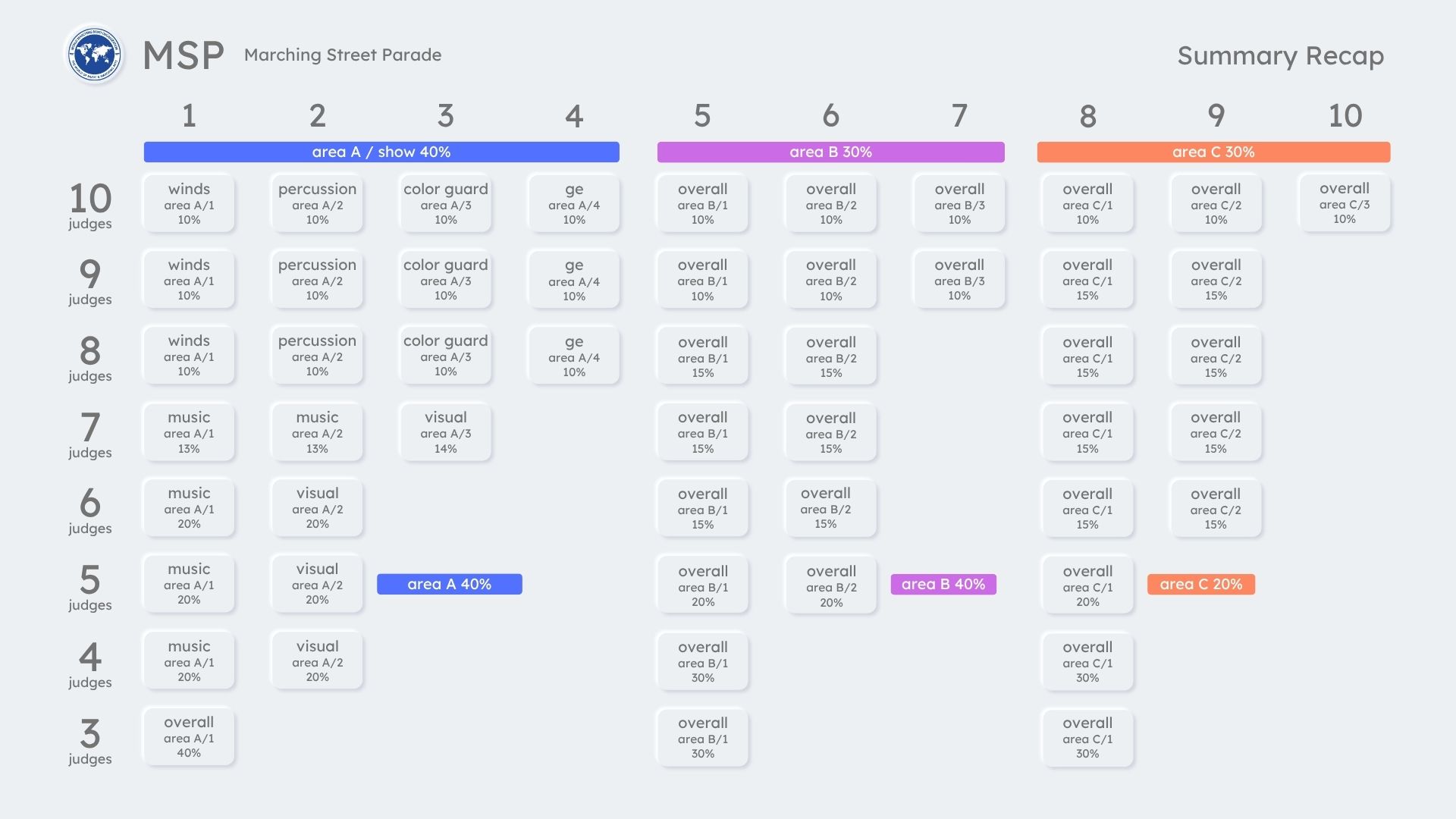The image size is (1456, 819).
Task: Click the 'overall area A/1 40%' card
Action: [189, 736]
